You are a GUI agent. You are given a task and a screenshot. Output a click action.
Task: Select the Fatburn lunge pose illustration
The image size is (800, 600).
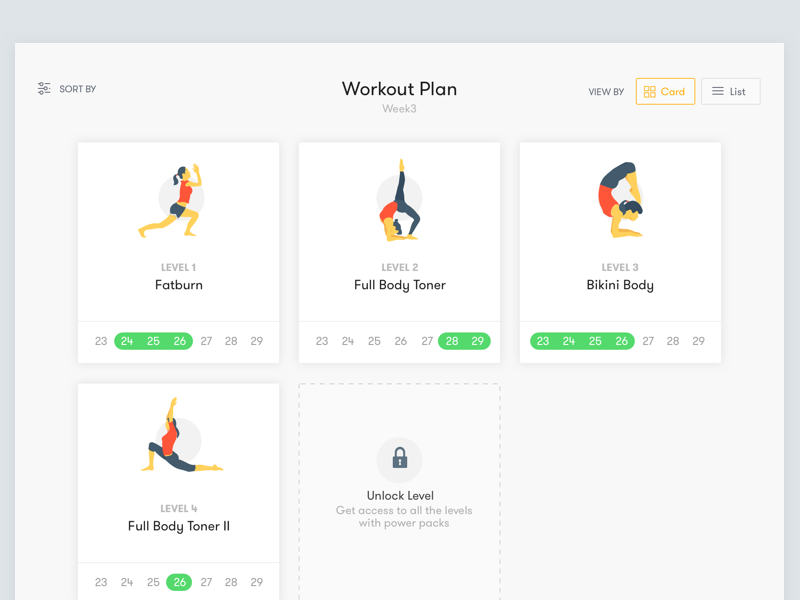(172, 201)
